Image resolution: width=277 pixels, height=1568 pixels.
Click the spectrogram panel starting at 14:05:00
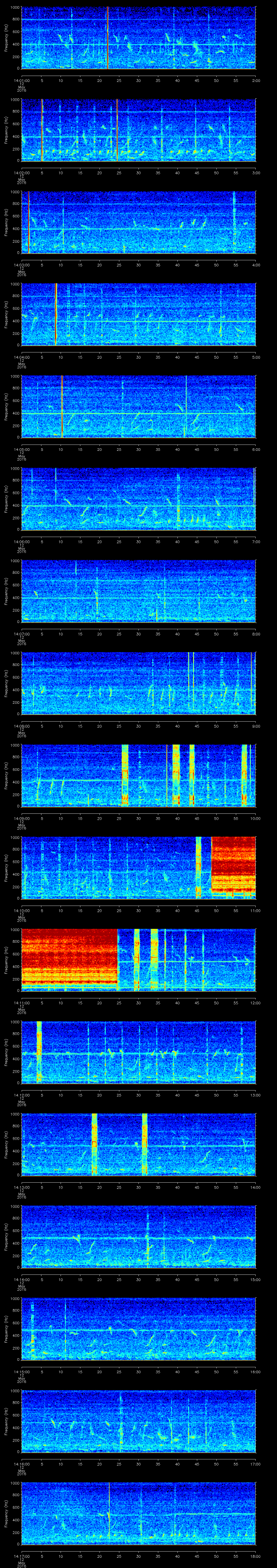click(139, 407)
